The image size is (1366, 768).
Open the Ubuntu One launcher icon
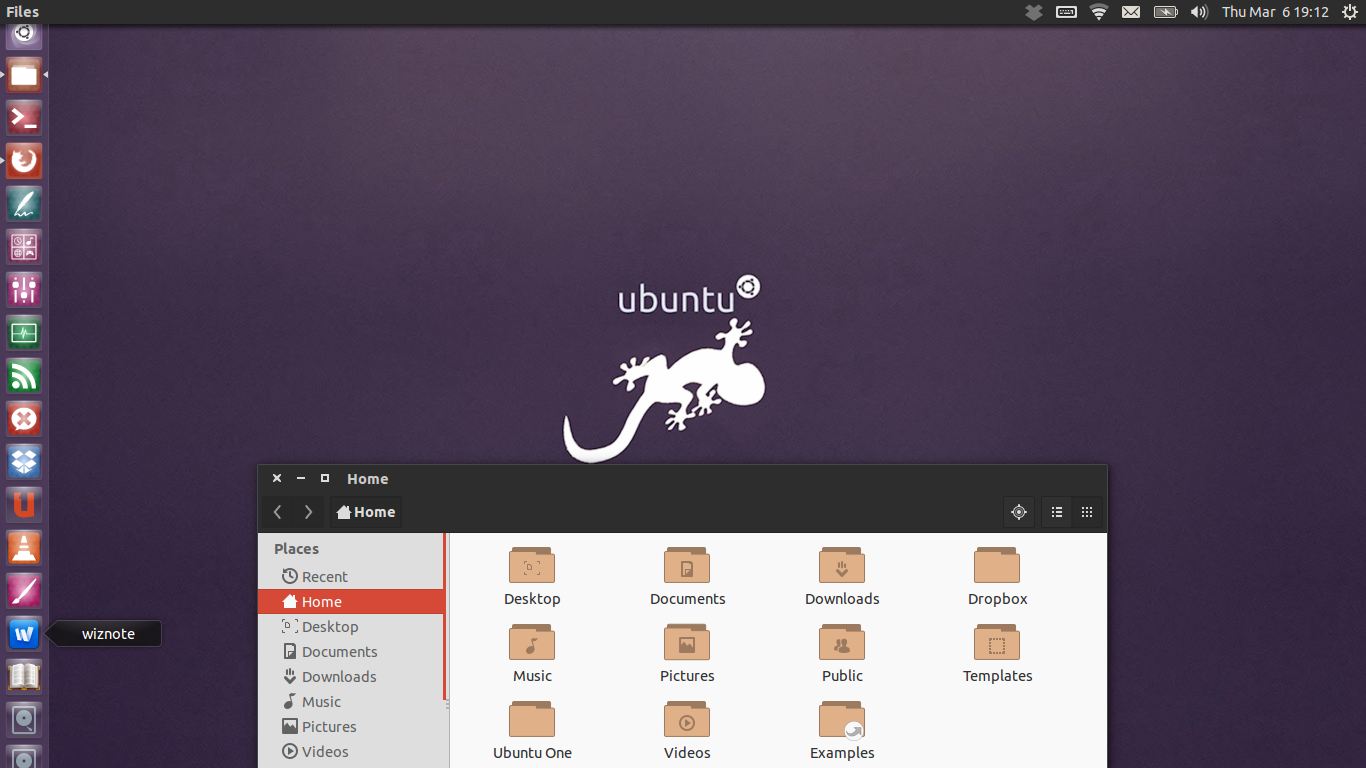coord(24,505)
